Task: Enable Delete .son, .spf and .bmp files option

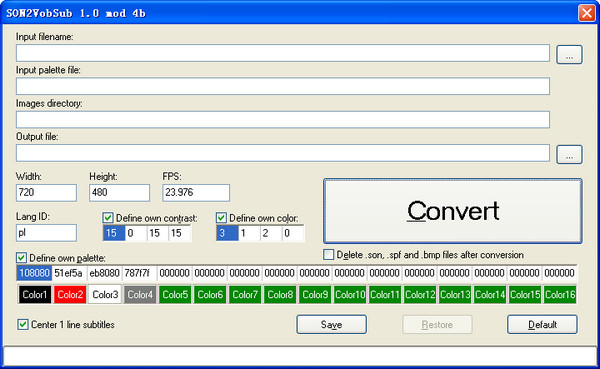Action: click(328, 255)
